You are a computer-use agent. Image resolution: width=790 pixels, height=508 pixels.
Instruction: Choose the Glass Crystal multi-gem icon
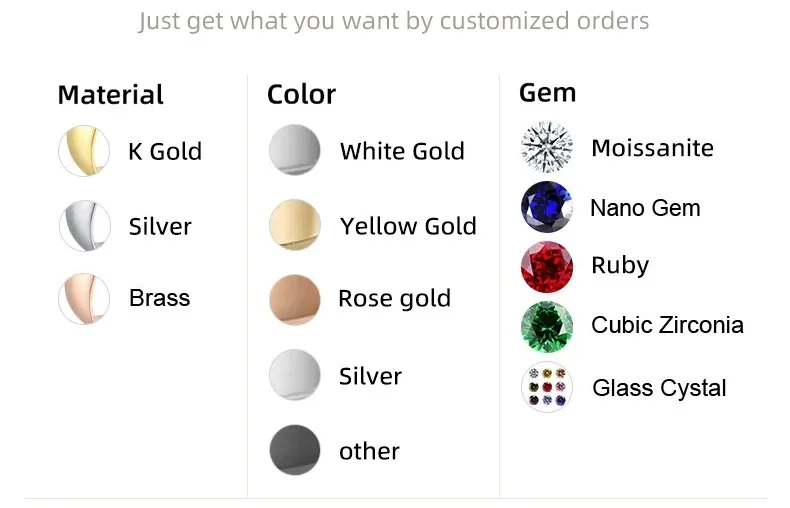coord(546,388)
